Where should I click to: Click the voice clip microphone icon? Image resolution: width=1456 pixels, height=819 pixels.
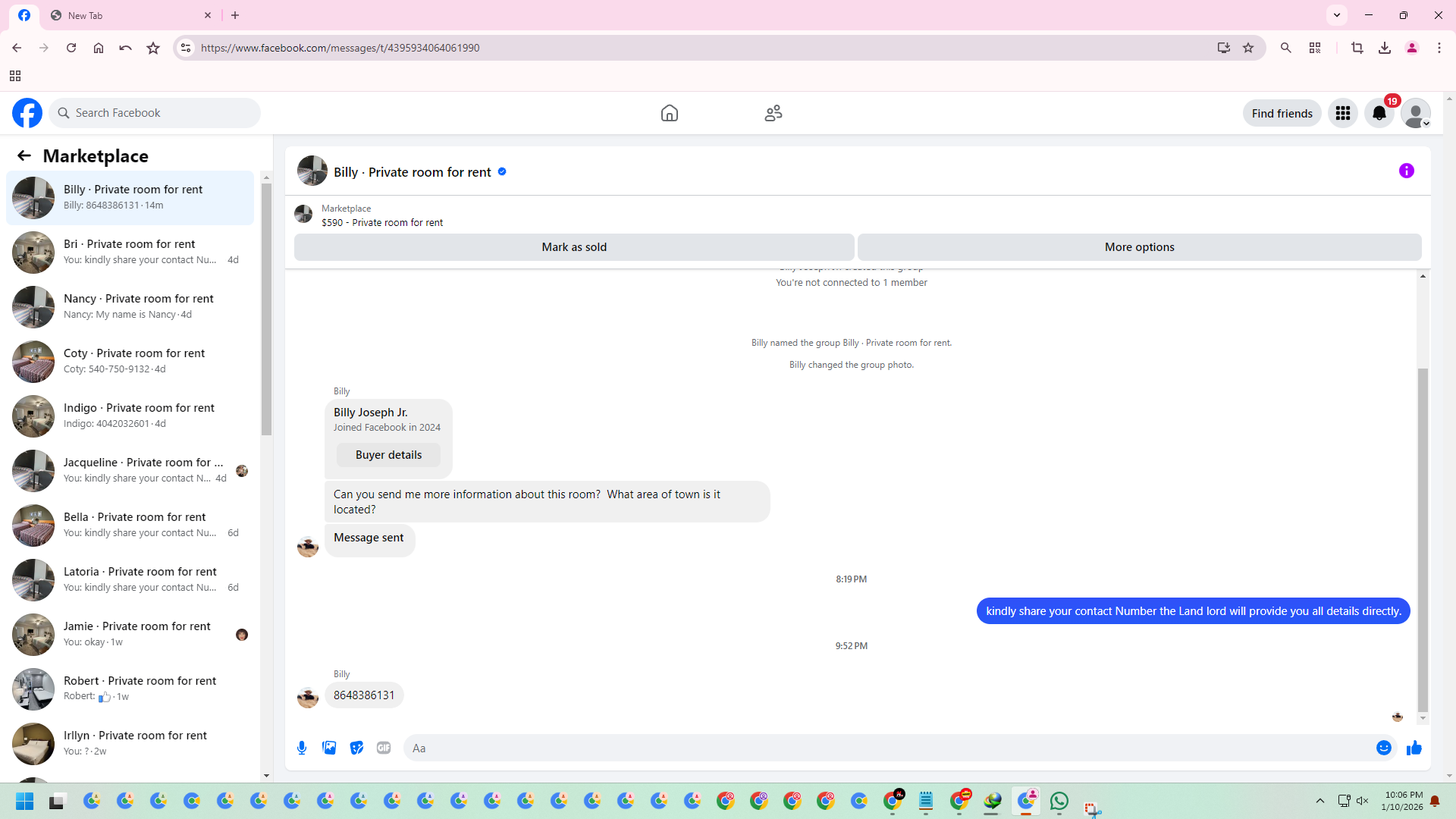302,748
